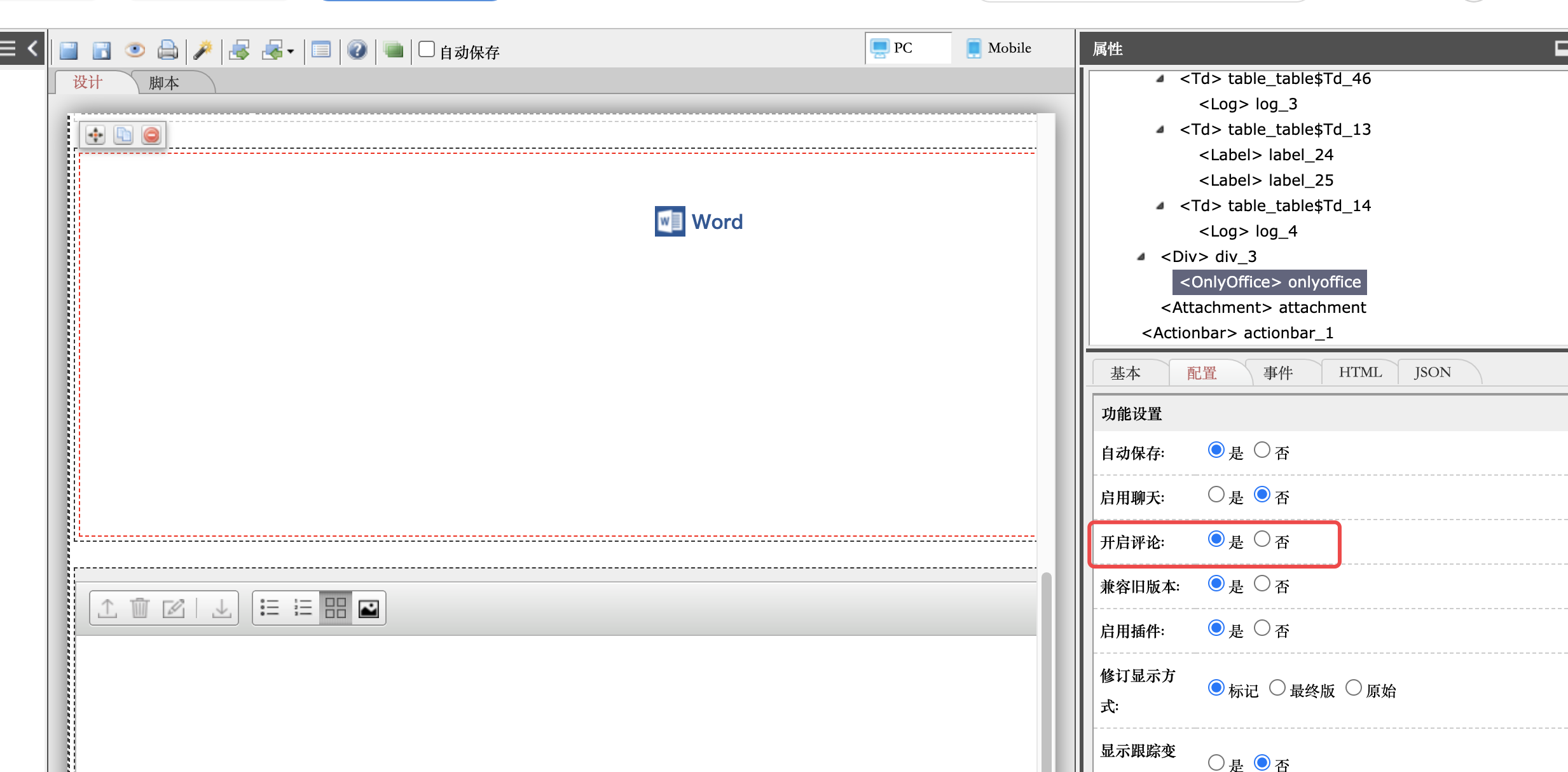The image size is (1568, 772).
Task: Click the red remove icon on the component
Action: pos(151,135)
